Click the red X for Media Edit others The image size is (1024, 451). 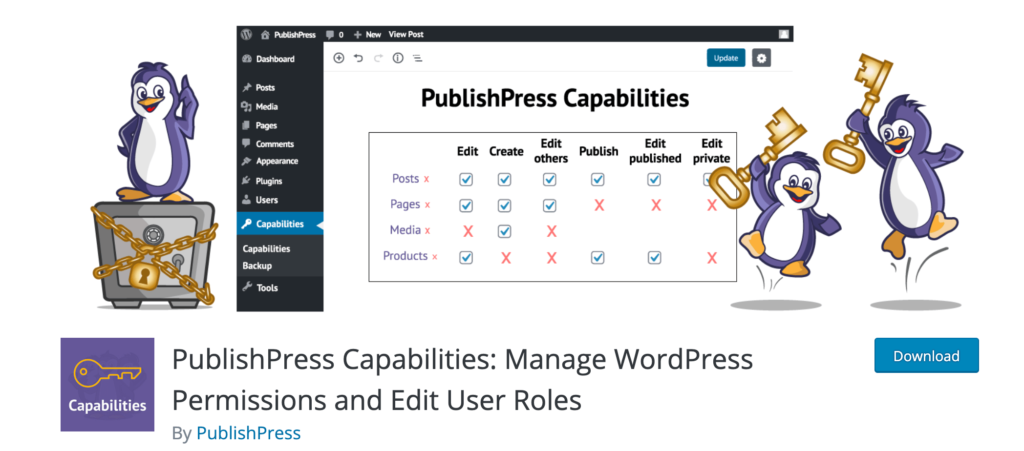coord(551,231)
